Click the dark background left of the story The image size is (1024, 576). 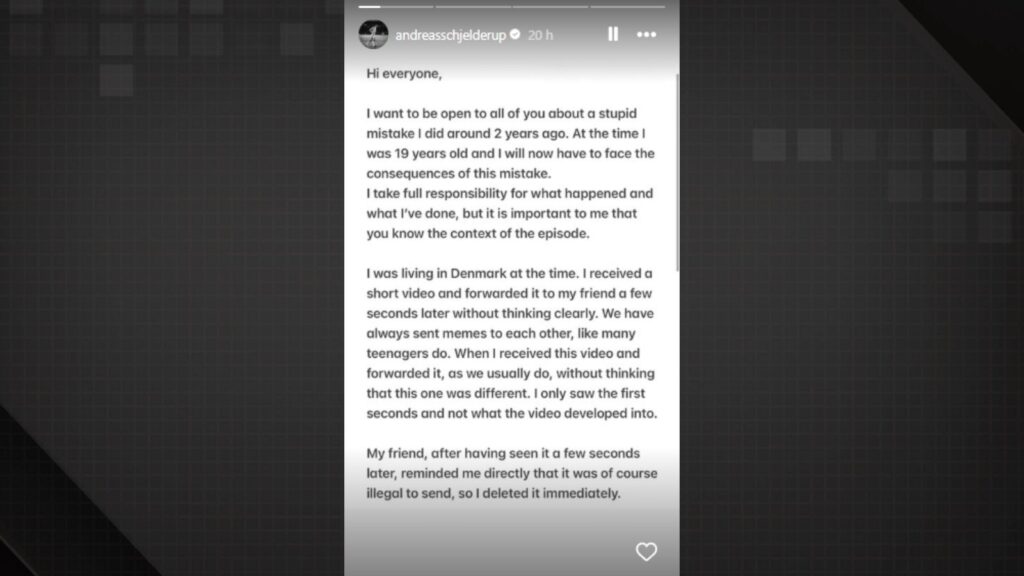click(170, 300)
